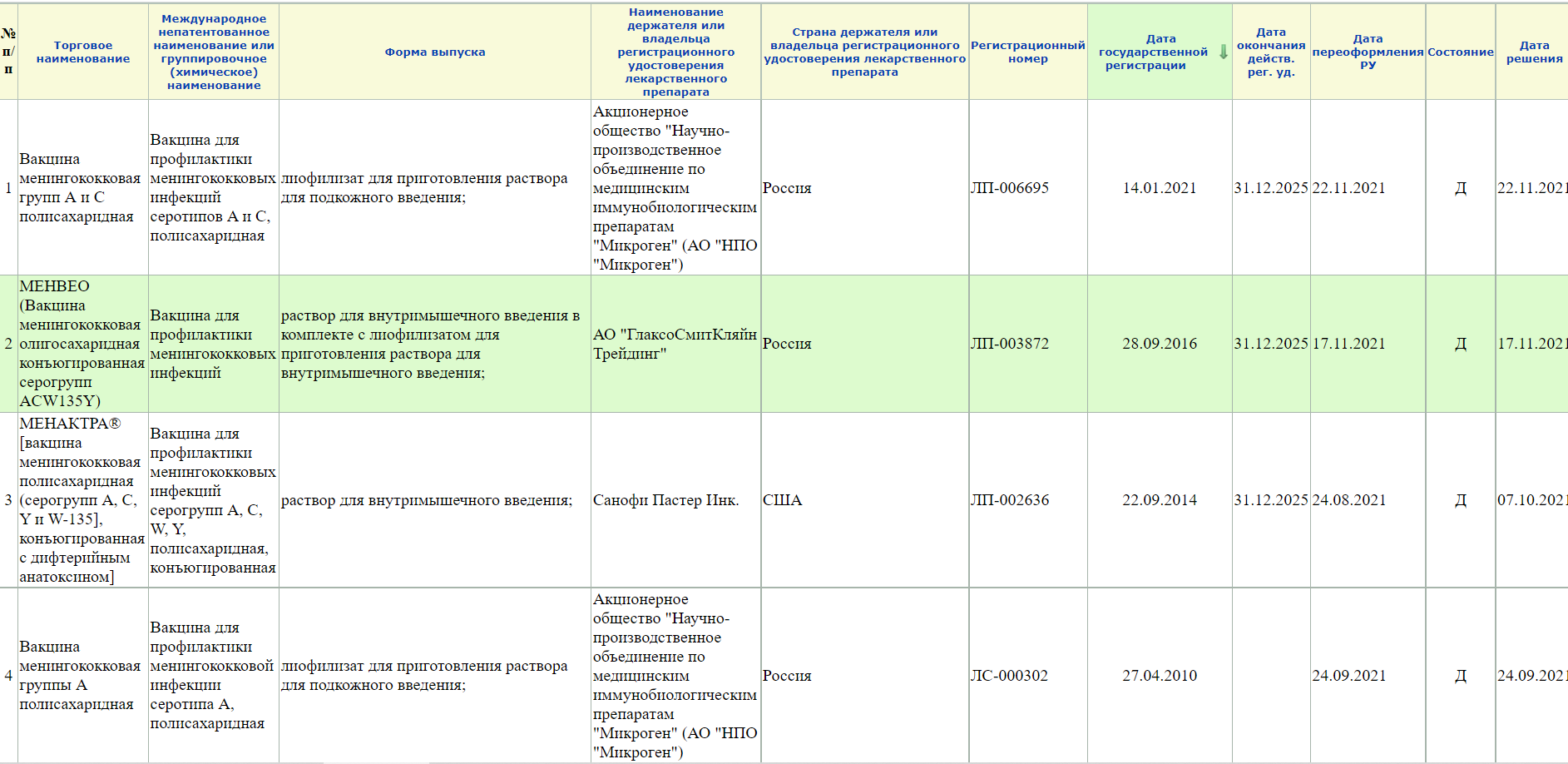Sort by Состояние column header
This screenshot has width=1568, height=764.
tap(1461, 52)
